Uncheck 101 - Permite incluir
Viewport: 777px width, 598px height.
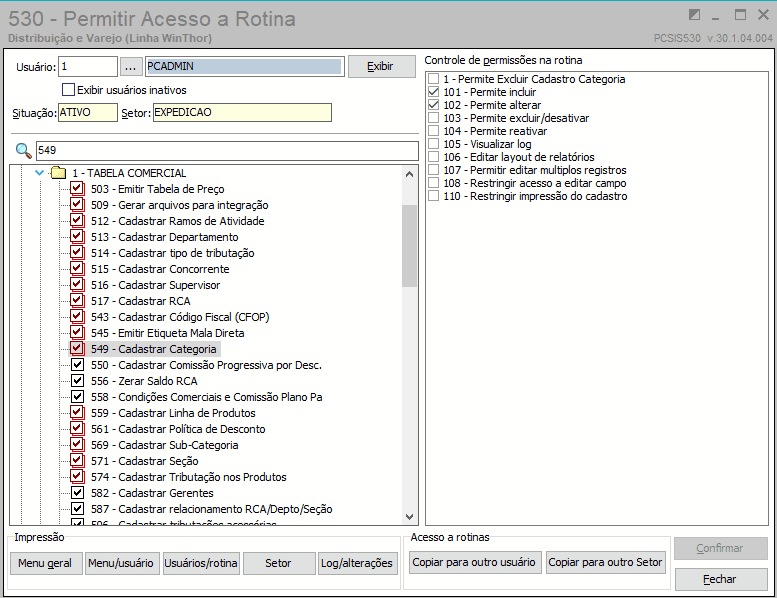434,92
